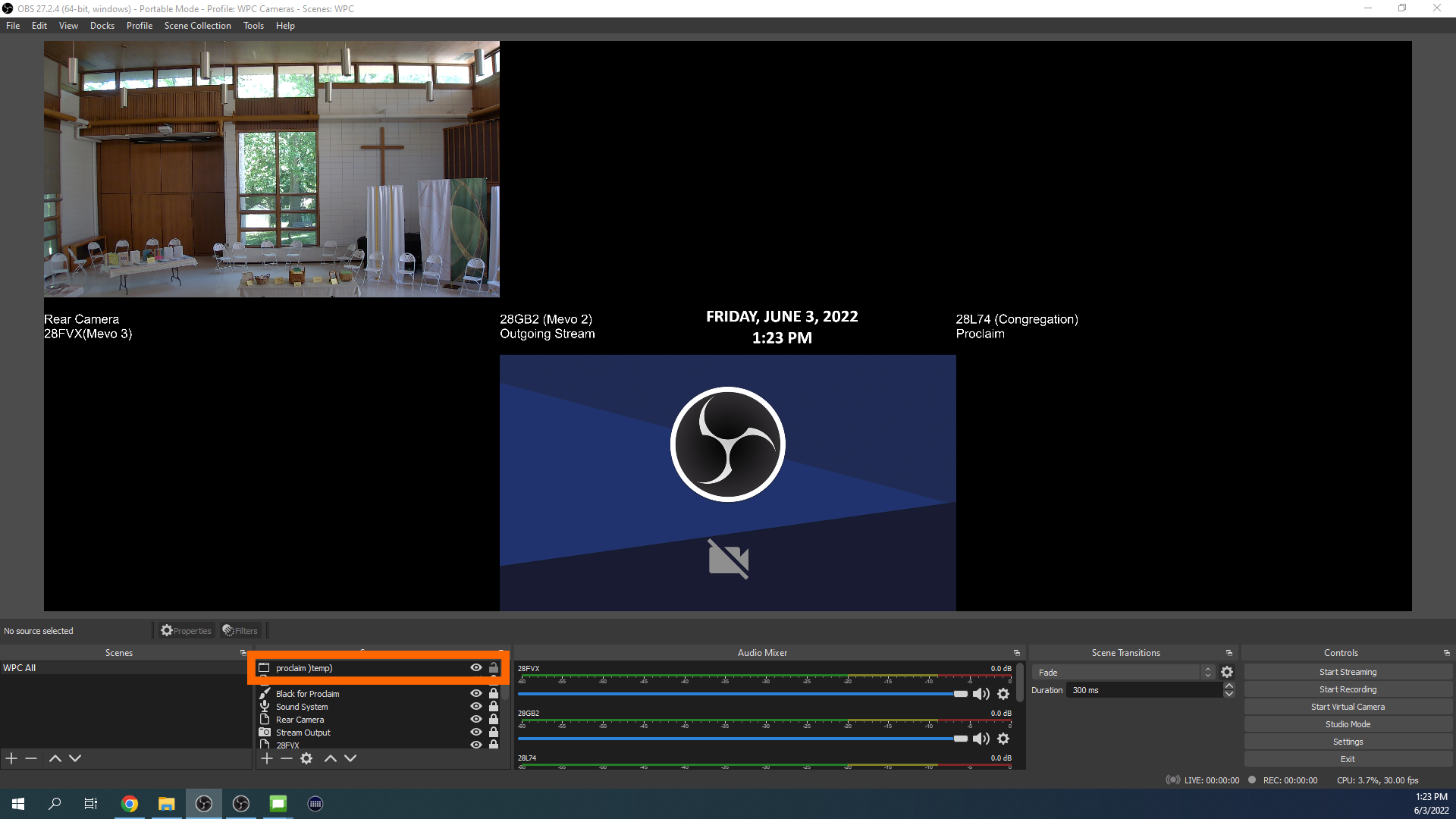Toggle visibility eye icon for Black for Proclaim
Screen dimensions: 1456x819
pos(476,693)
